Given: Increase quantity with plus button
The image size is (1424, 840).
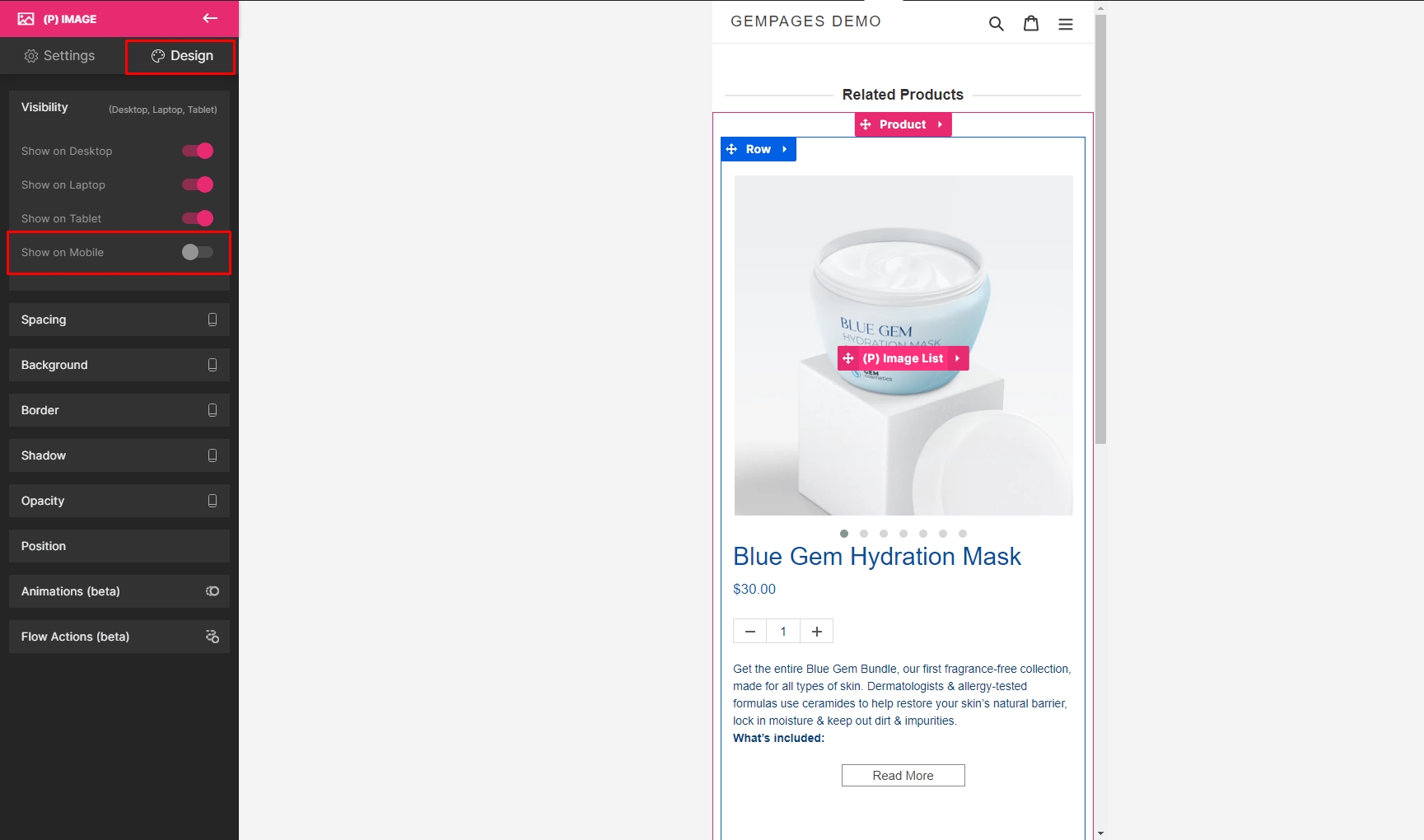Looking at the screenshot, I should coord(817,632).
